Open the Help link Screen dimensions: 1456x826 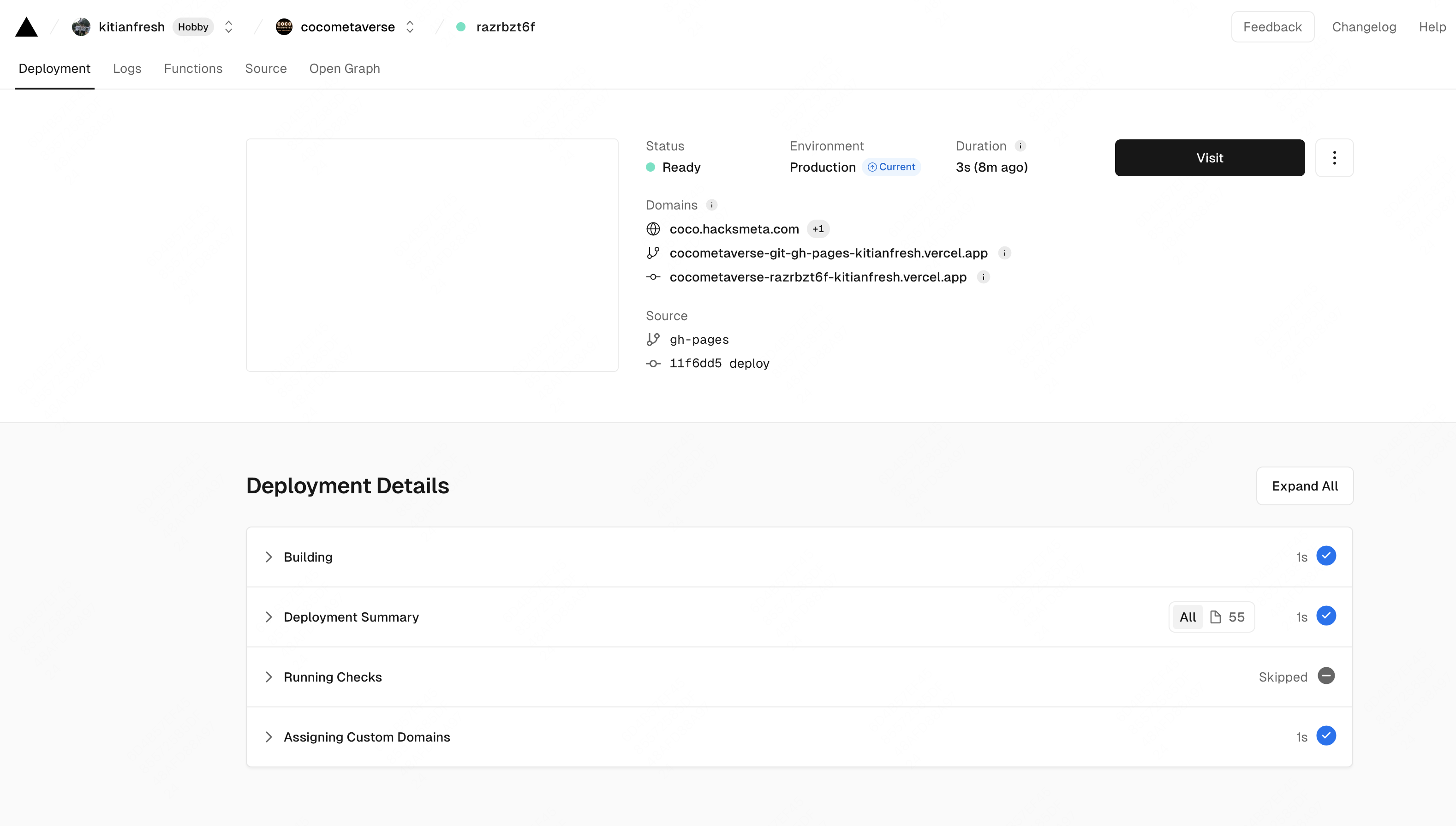pos(1432,27)
